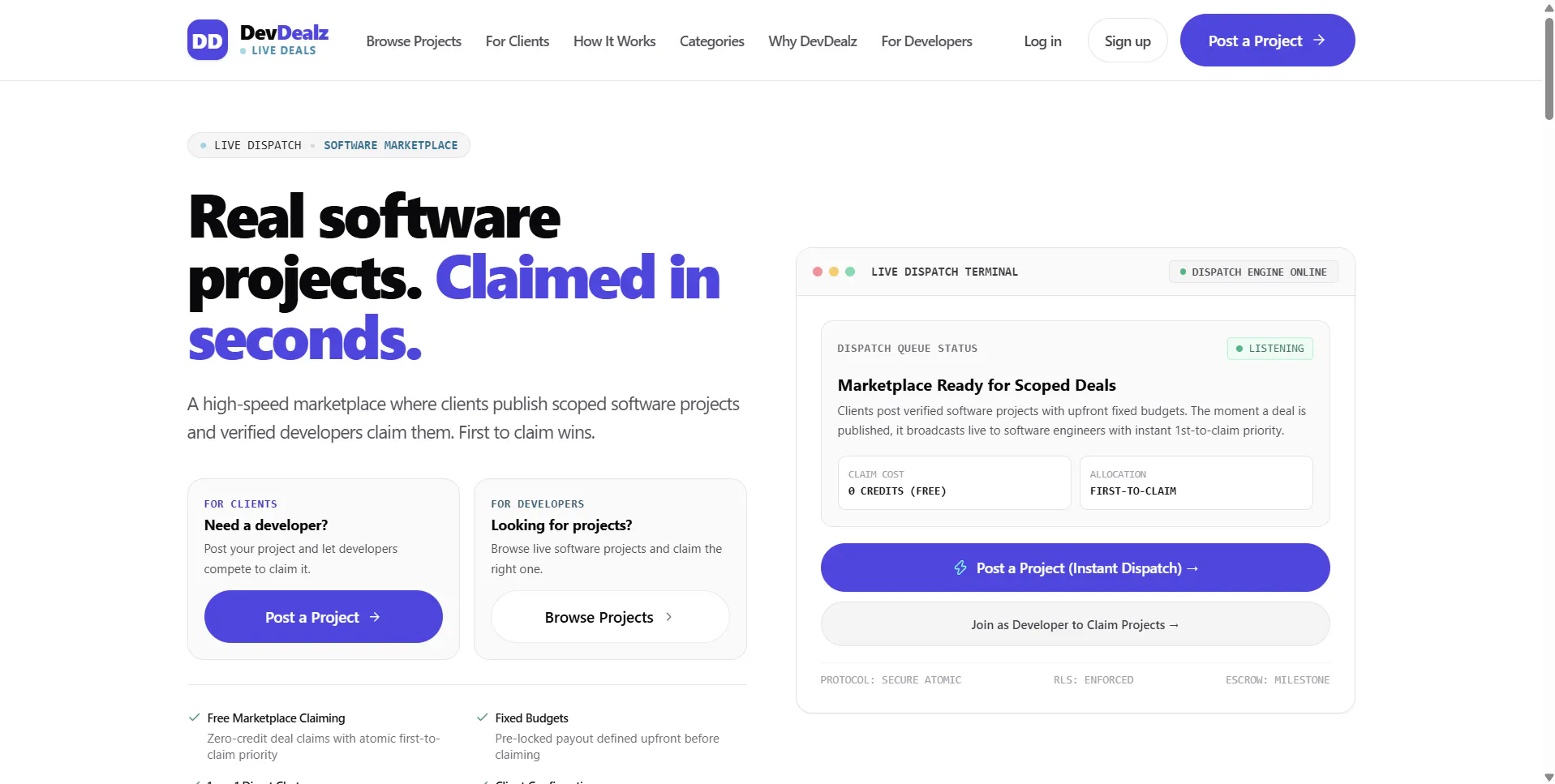Click Post a Project in For Clients card
Viewport: 1555px width, 784px height.
tap(323, 617)
